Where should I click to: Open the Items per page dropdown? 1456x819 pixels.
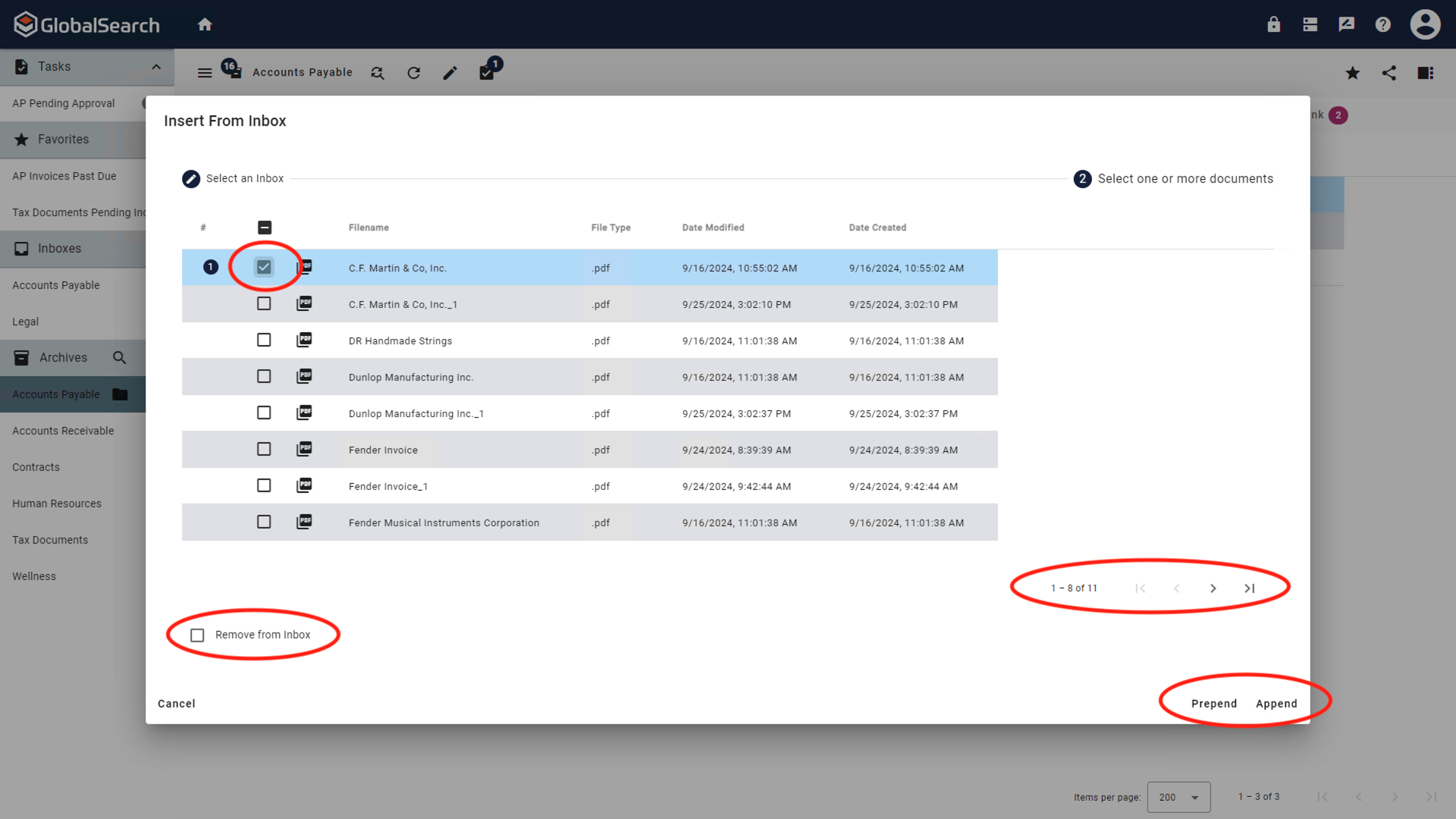1178,797
